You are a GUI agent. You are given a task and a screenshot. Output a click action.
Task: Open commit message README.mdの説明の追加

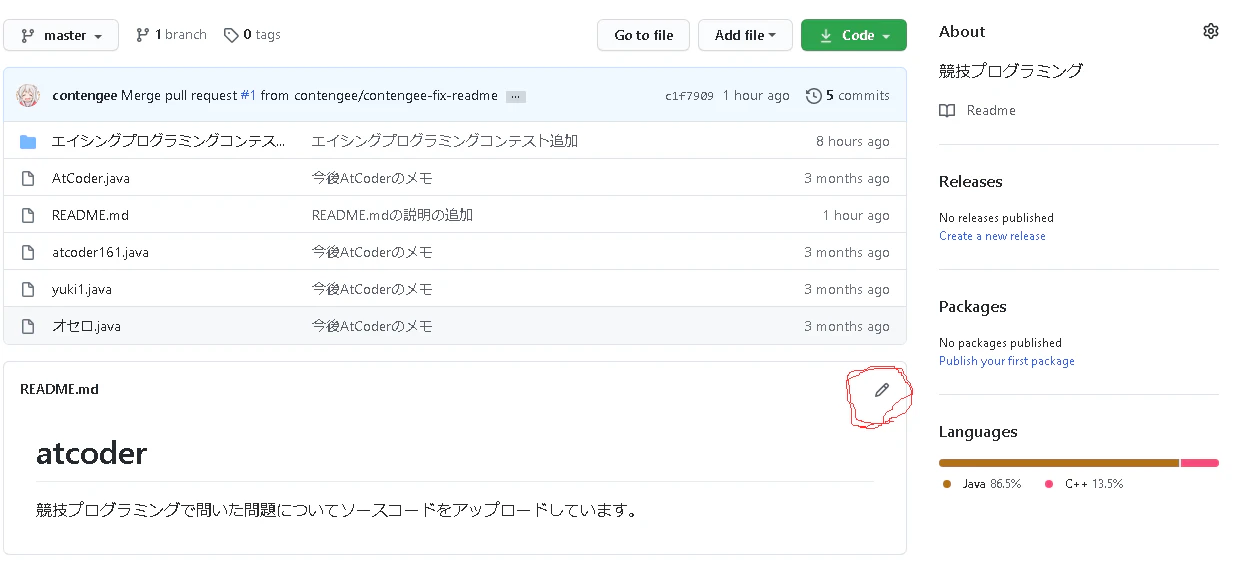point(392,215)
